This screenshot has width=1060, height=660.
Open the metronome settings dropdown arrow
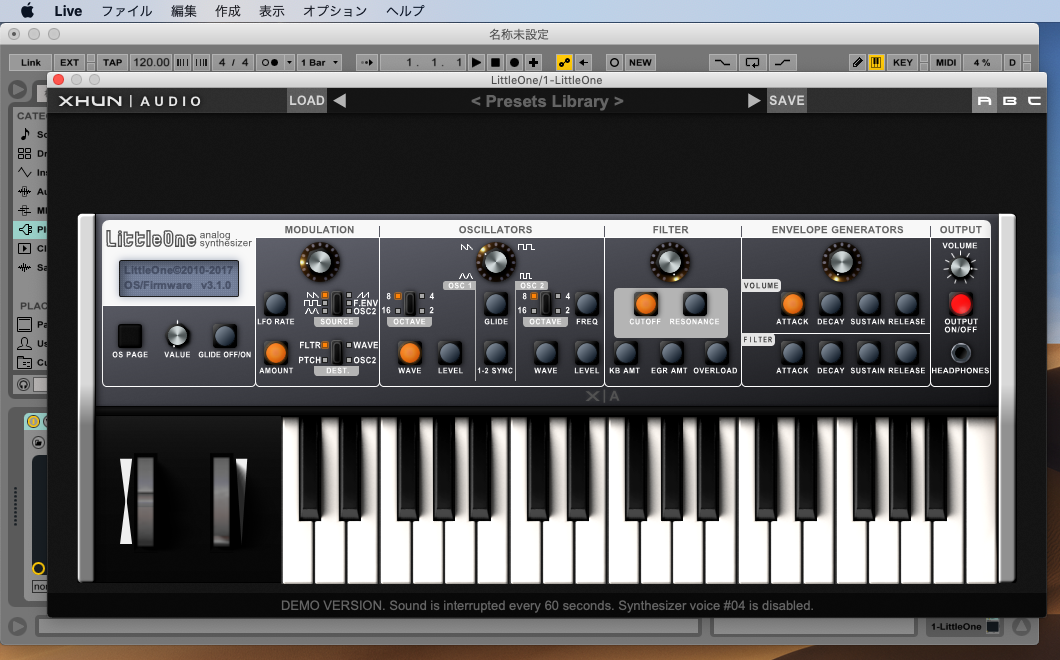(289, 62)
